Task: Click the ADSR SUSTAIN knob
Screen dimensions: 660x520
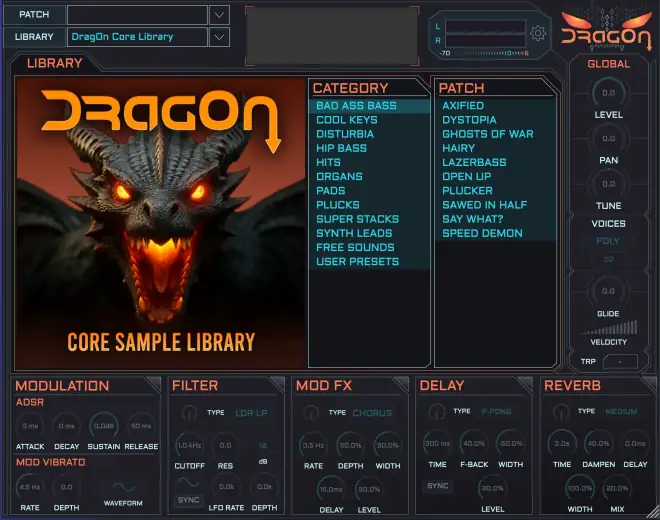Action: (x=104, y=426)
